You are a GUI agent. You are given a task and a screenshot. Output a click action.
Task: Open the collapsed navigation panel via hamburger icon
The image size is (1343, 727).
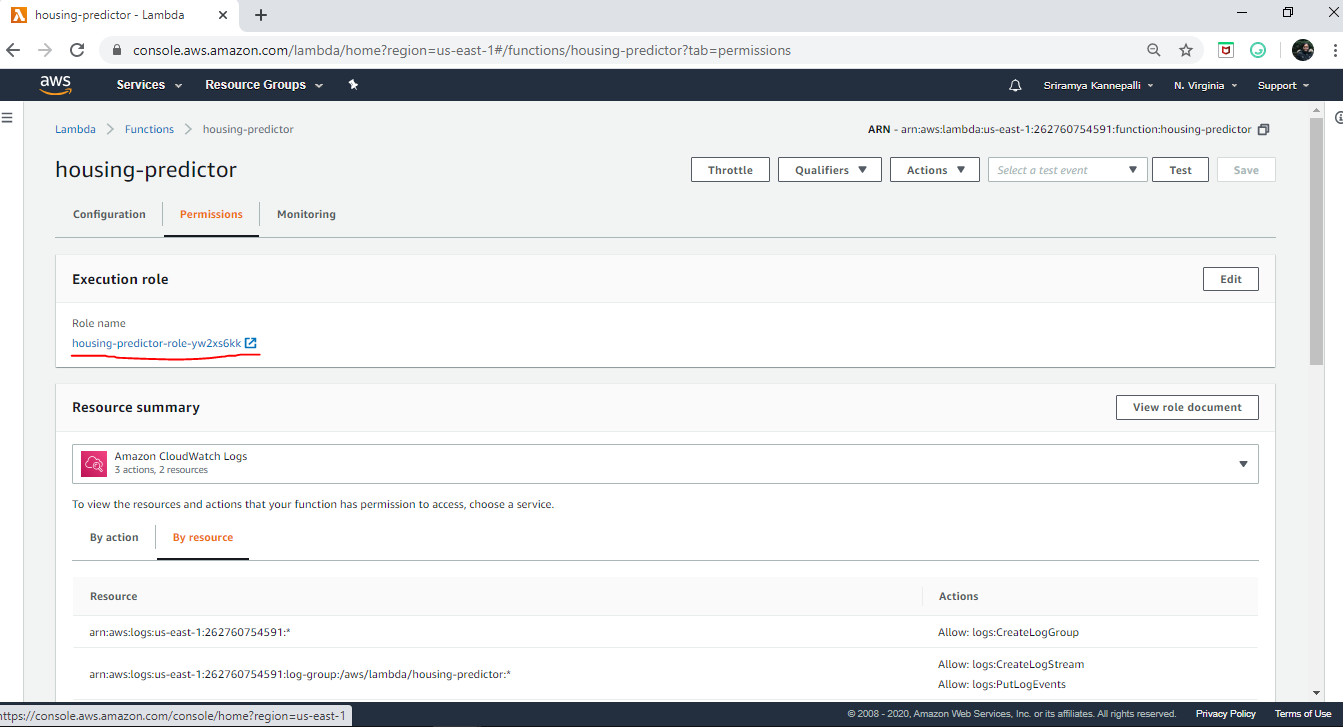[x=8, y=117]
